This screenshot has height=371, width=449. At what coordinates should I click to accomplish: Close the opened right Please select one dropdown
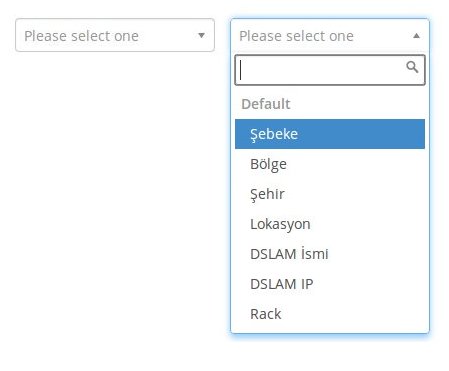[x=330, y=35]
